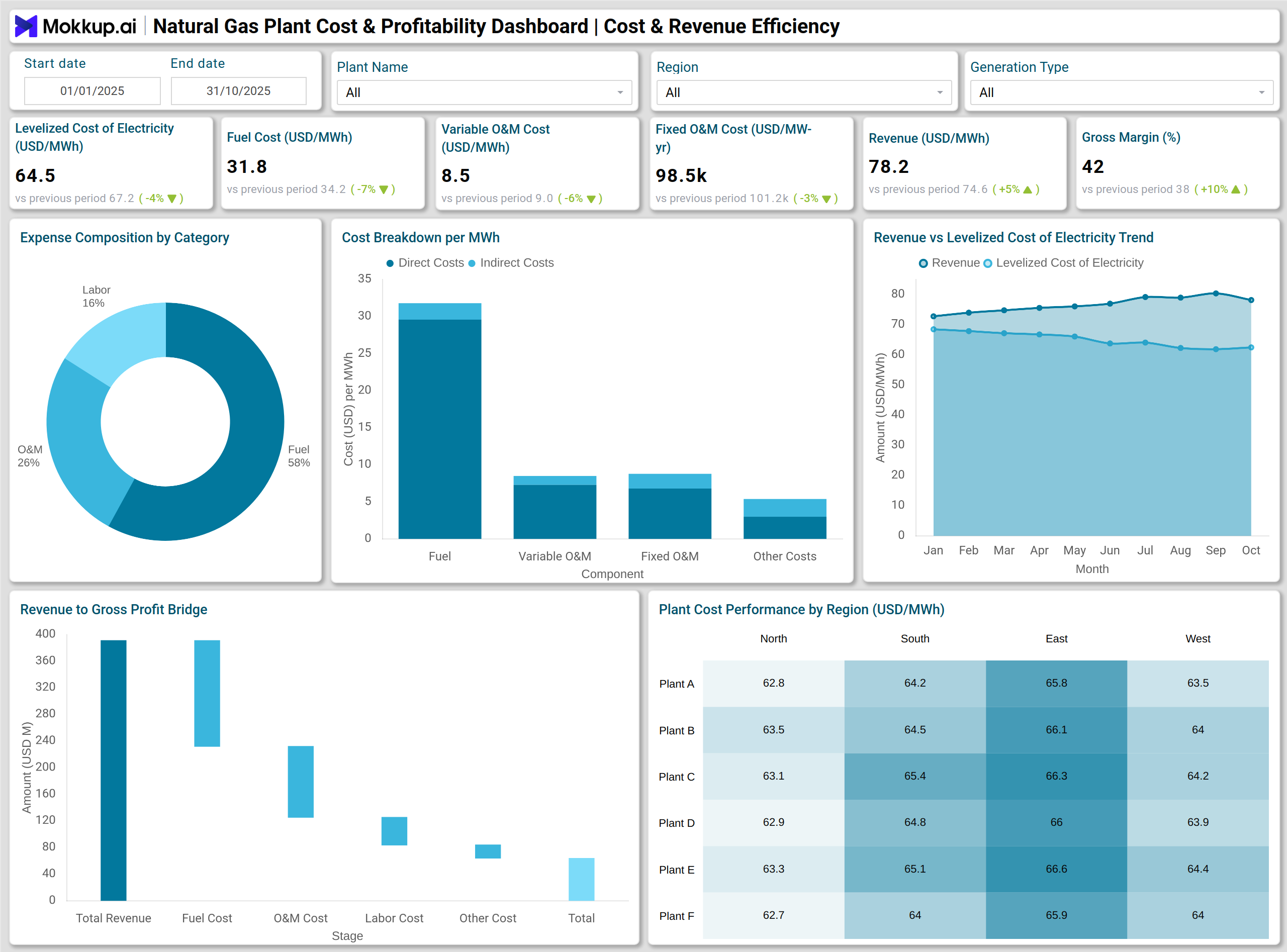Image resolution: width=1287 pixels, height=952 pixels.
Task: Click the Variable O&M value 8.5
Action: (x=456, y=176)
